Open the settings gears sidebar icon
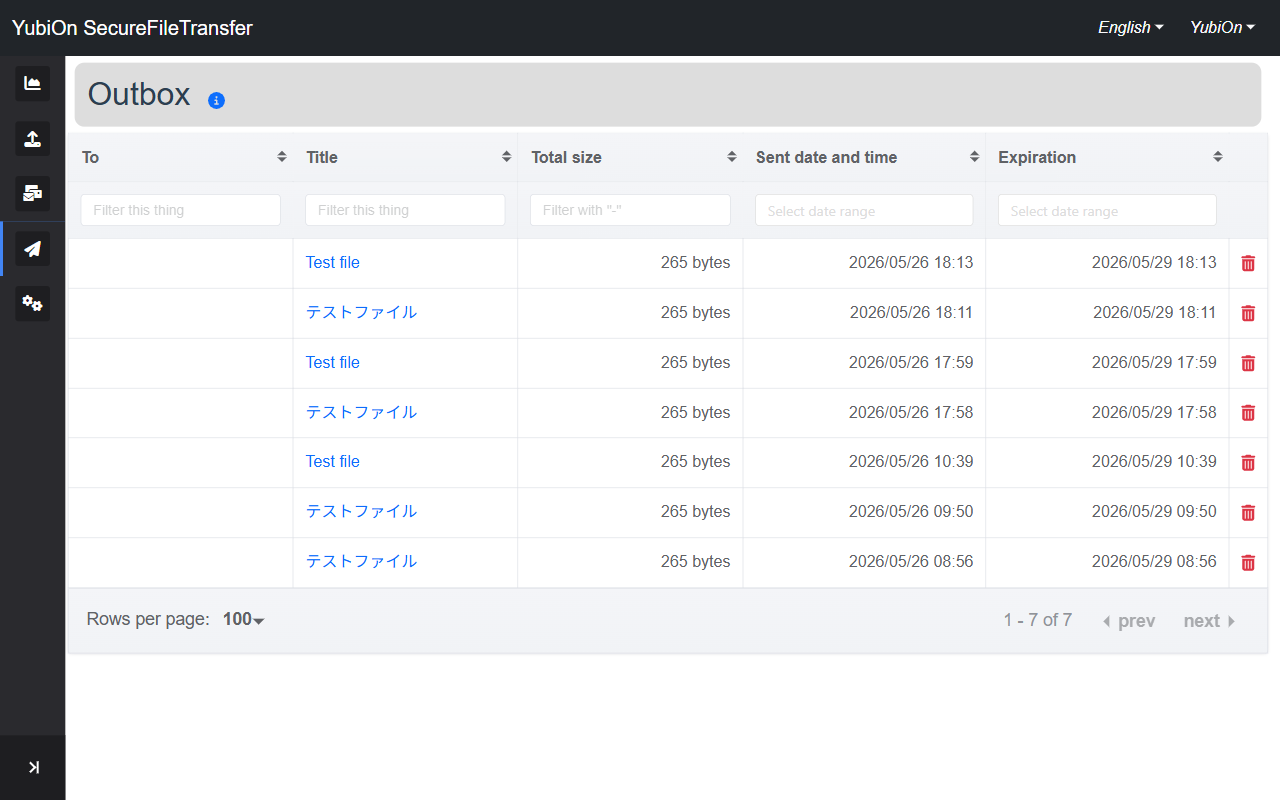 tap(32, 304)
